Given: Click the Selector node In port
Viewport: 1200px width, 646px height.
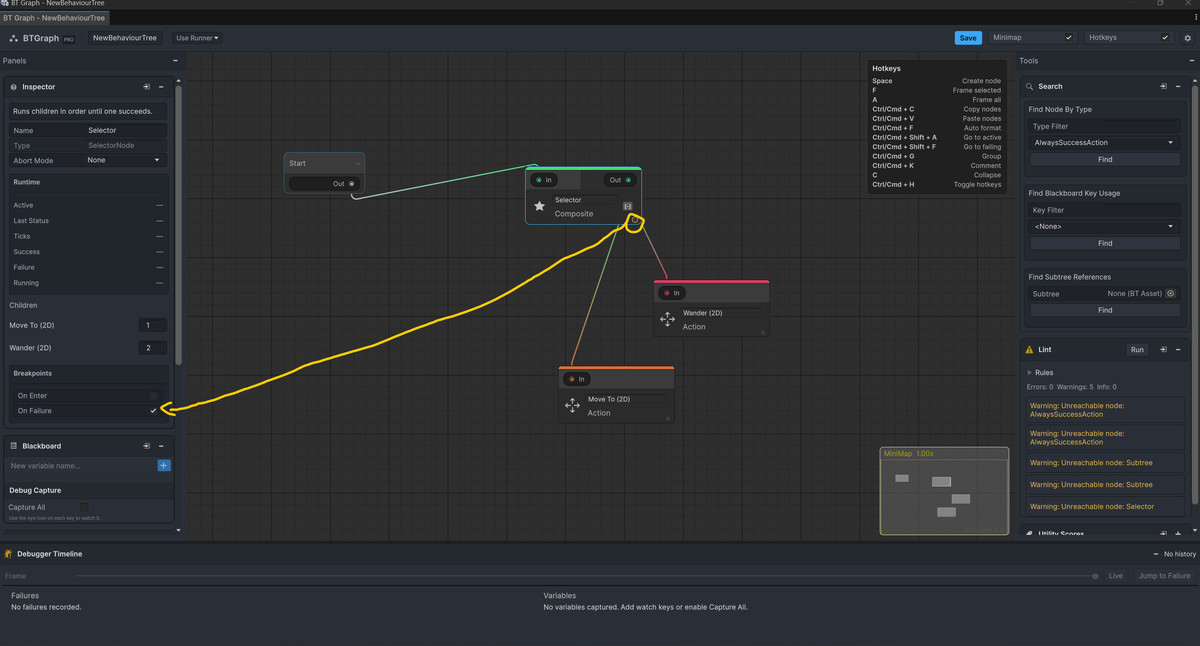Looking at the screenshot, I should pyautogui.click(x=539, y=180).
